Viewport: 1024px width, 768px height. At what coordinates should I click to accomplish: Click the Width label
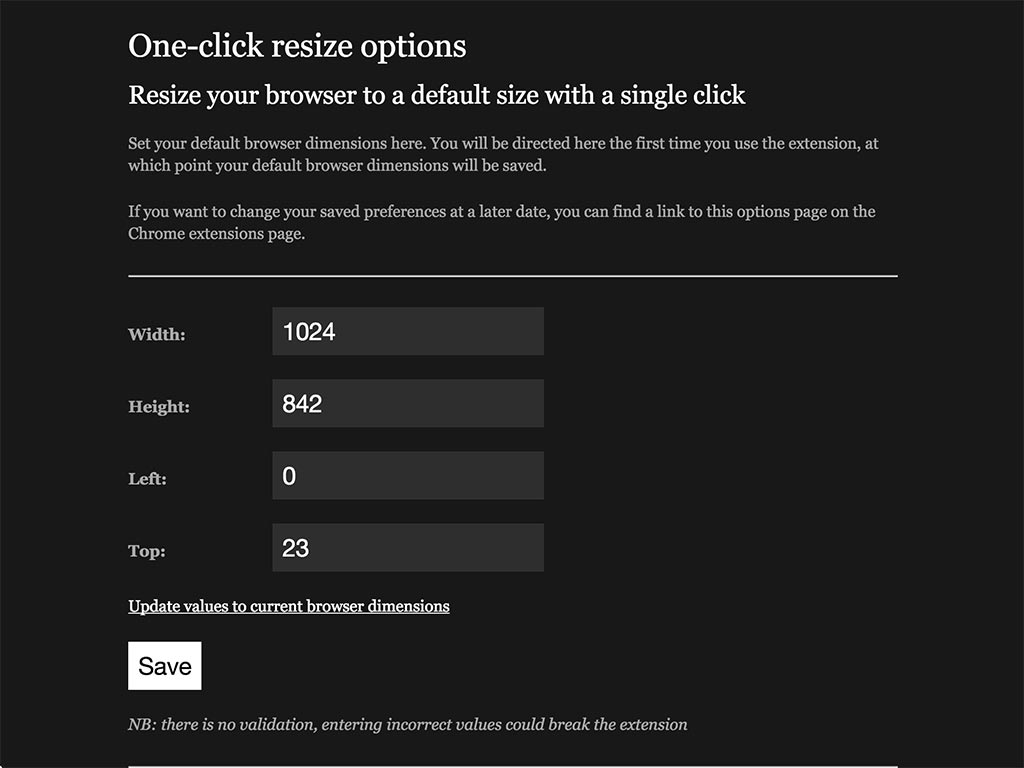(155, 335)
